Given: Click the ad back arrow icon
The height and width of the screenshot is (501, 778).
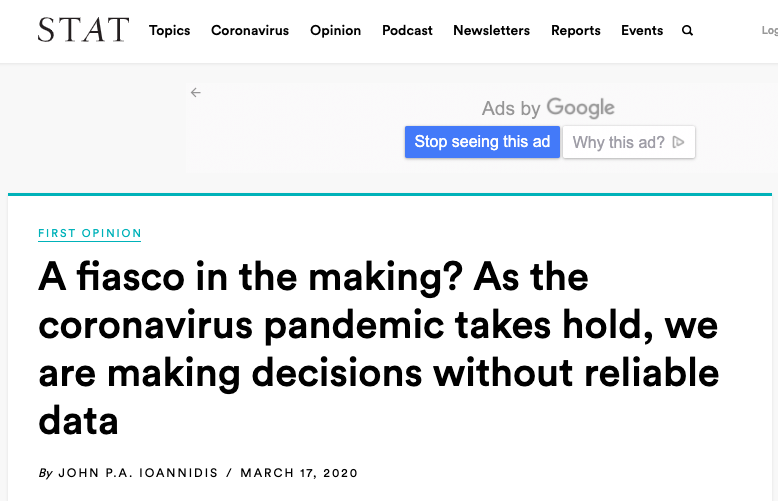Looking at the screenshot, I should coord(196,93).
